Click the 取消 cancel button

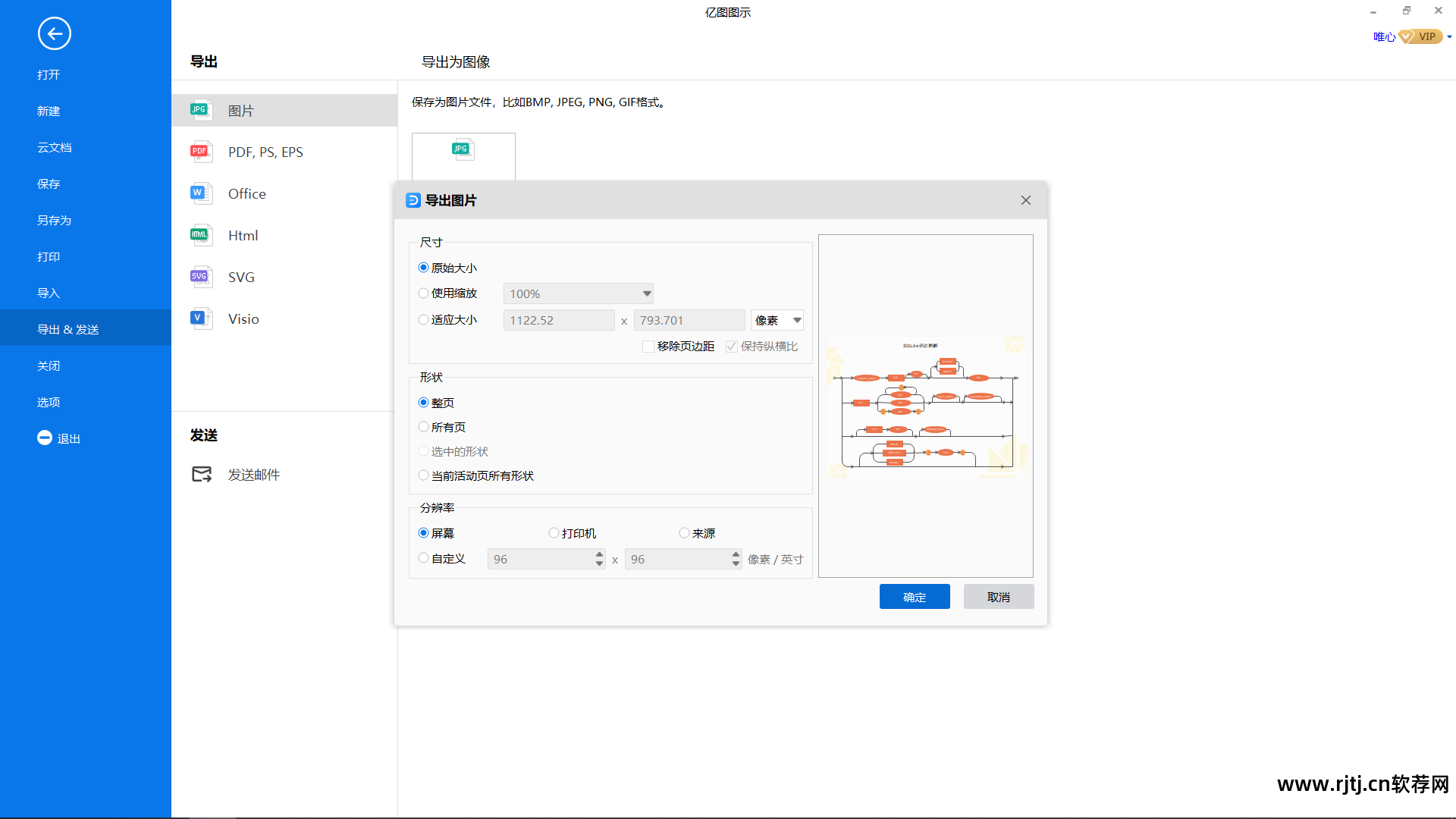pyautogui.click(x=999, y=597)
